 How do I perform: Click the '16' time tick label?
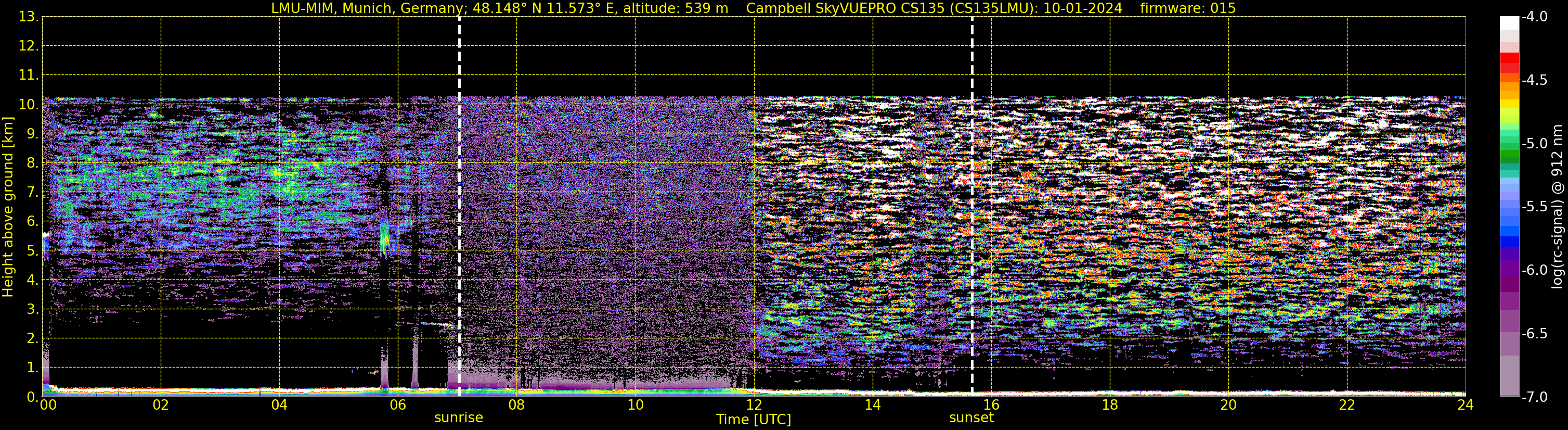pyautogui.click(x=992, y=405)
